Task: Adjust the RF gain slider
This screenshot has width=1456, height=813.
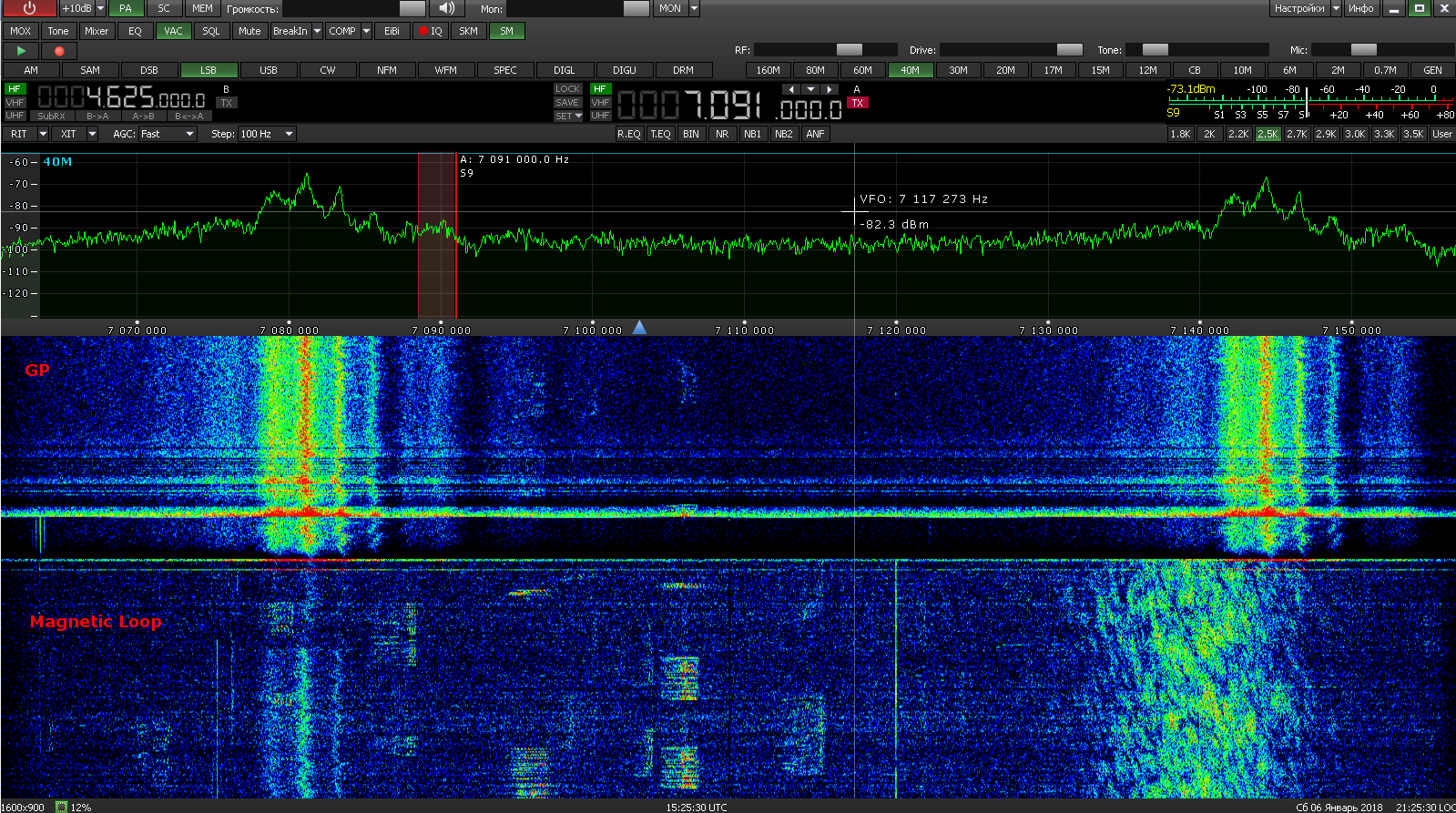Action: click(826, 50)
